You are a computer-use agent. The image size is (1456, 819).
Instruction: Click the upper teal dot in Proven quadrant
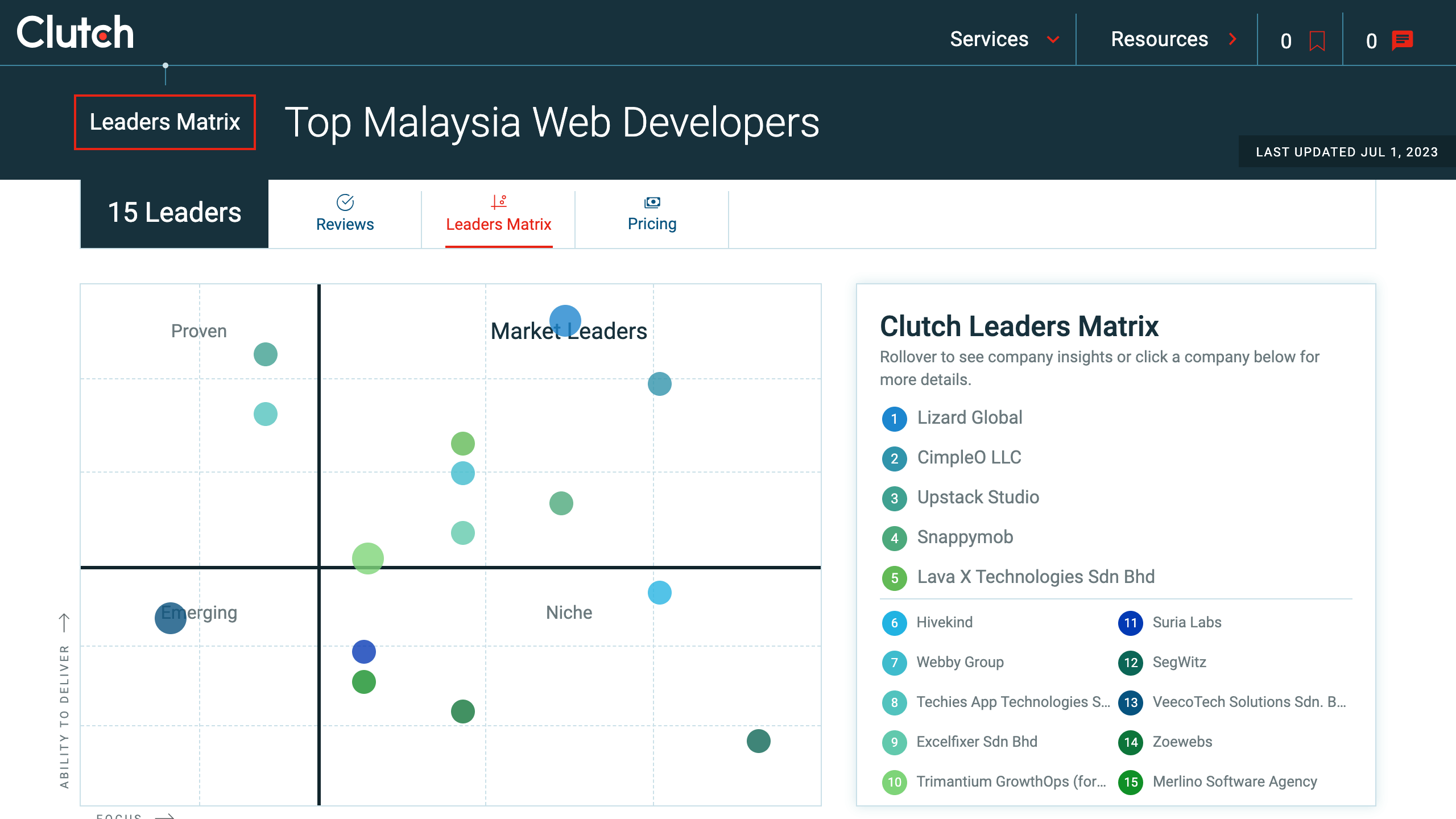pyautogui.click(x=266, y=354)
